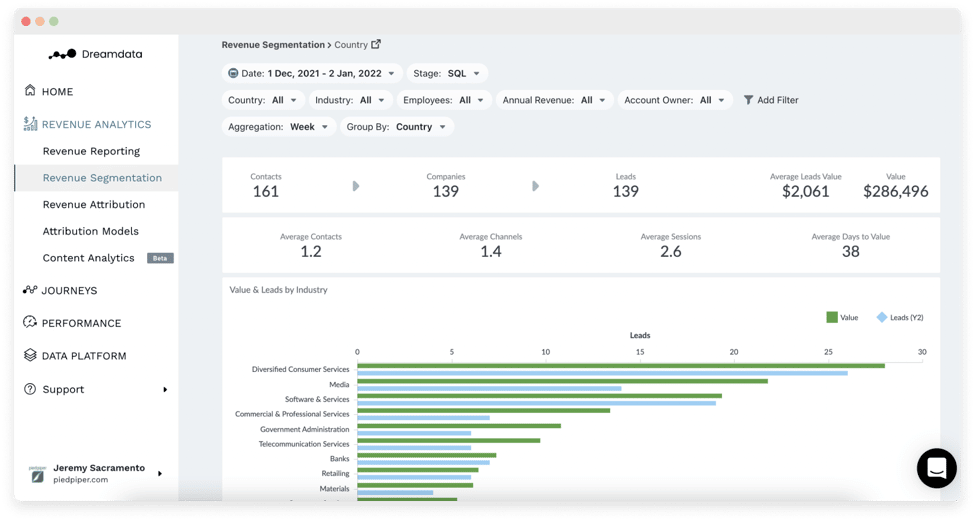Open the Employees filter dropdown

point(444,100)
